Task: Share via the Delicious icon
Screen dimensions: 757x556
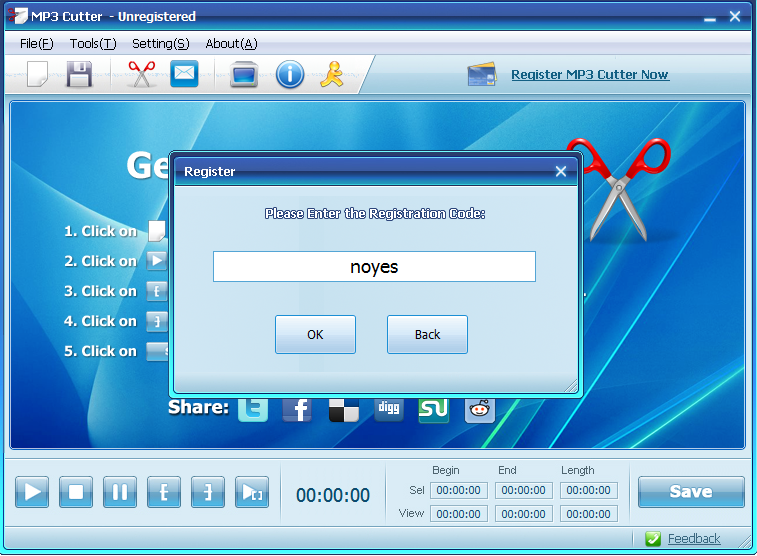Action: coord(344,410)
